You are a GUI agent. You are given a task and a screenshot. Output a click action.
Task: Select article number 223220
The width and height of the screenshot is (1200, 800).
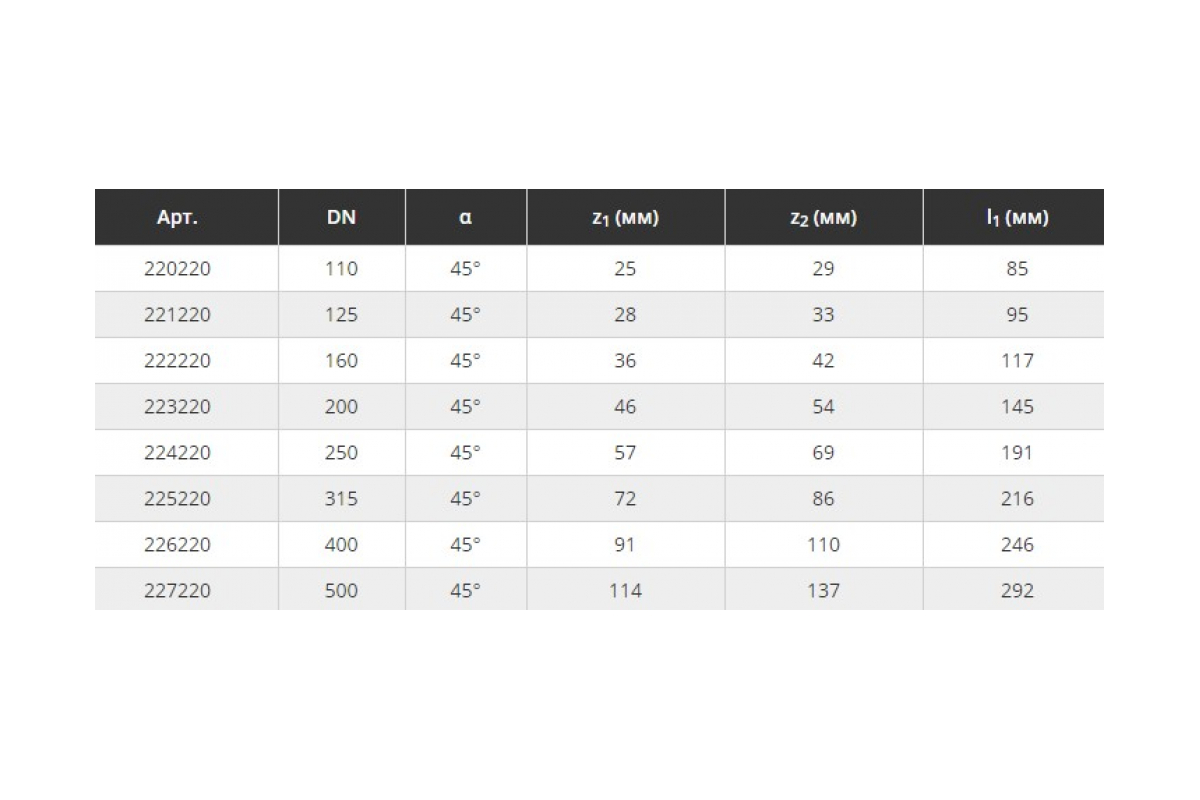coord(178,407)
